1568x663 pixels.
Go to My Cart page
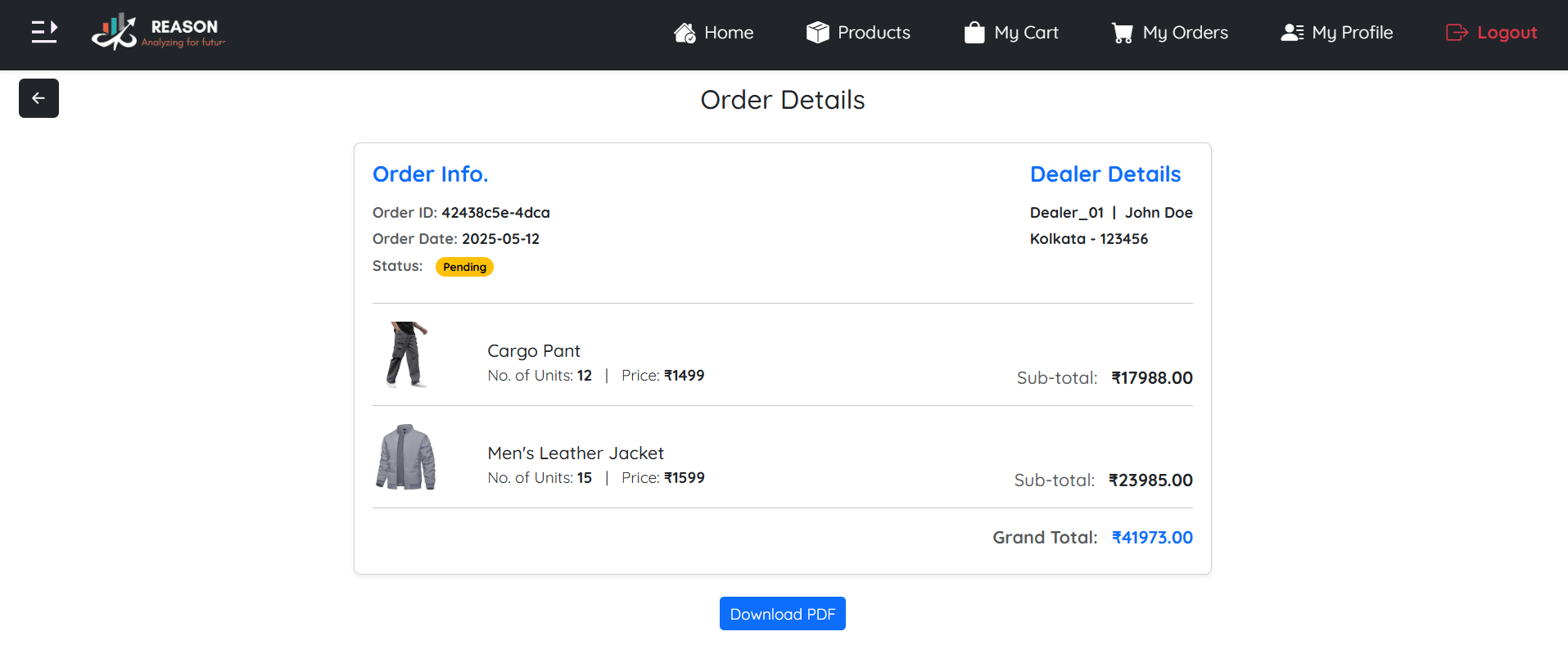click(x=1026, y=33)
